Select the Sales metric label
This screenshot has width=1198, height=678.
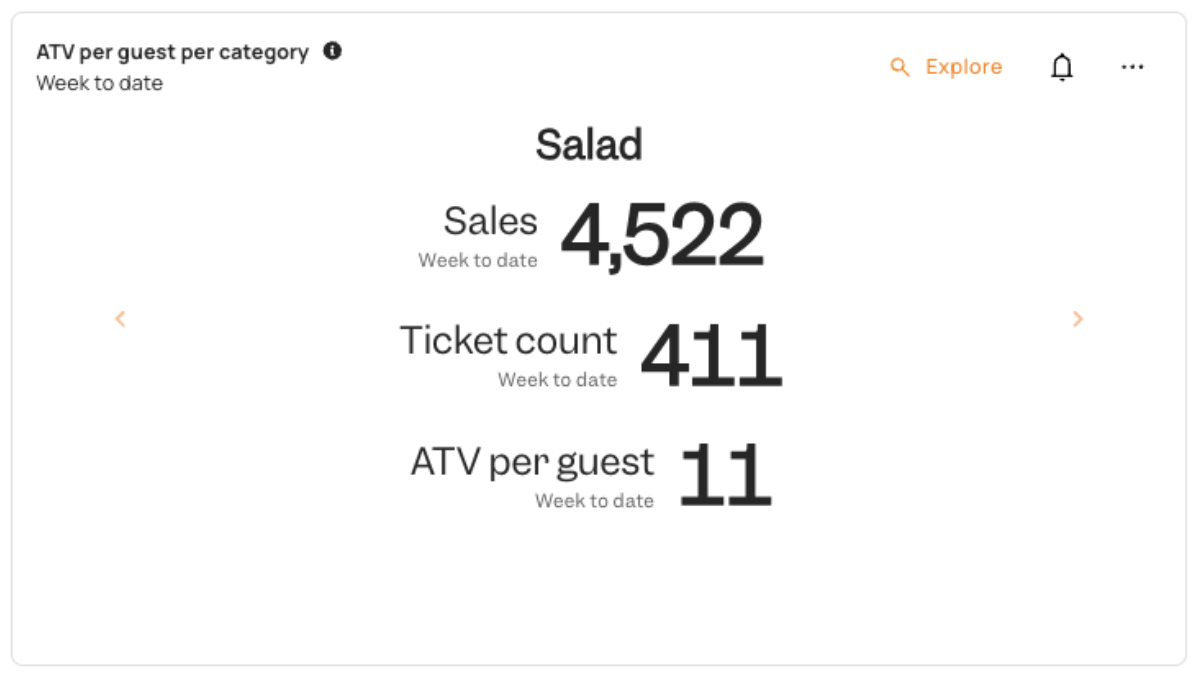coord(491,222)
